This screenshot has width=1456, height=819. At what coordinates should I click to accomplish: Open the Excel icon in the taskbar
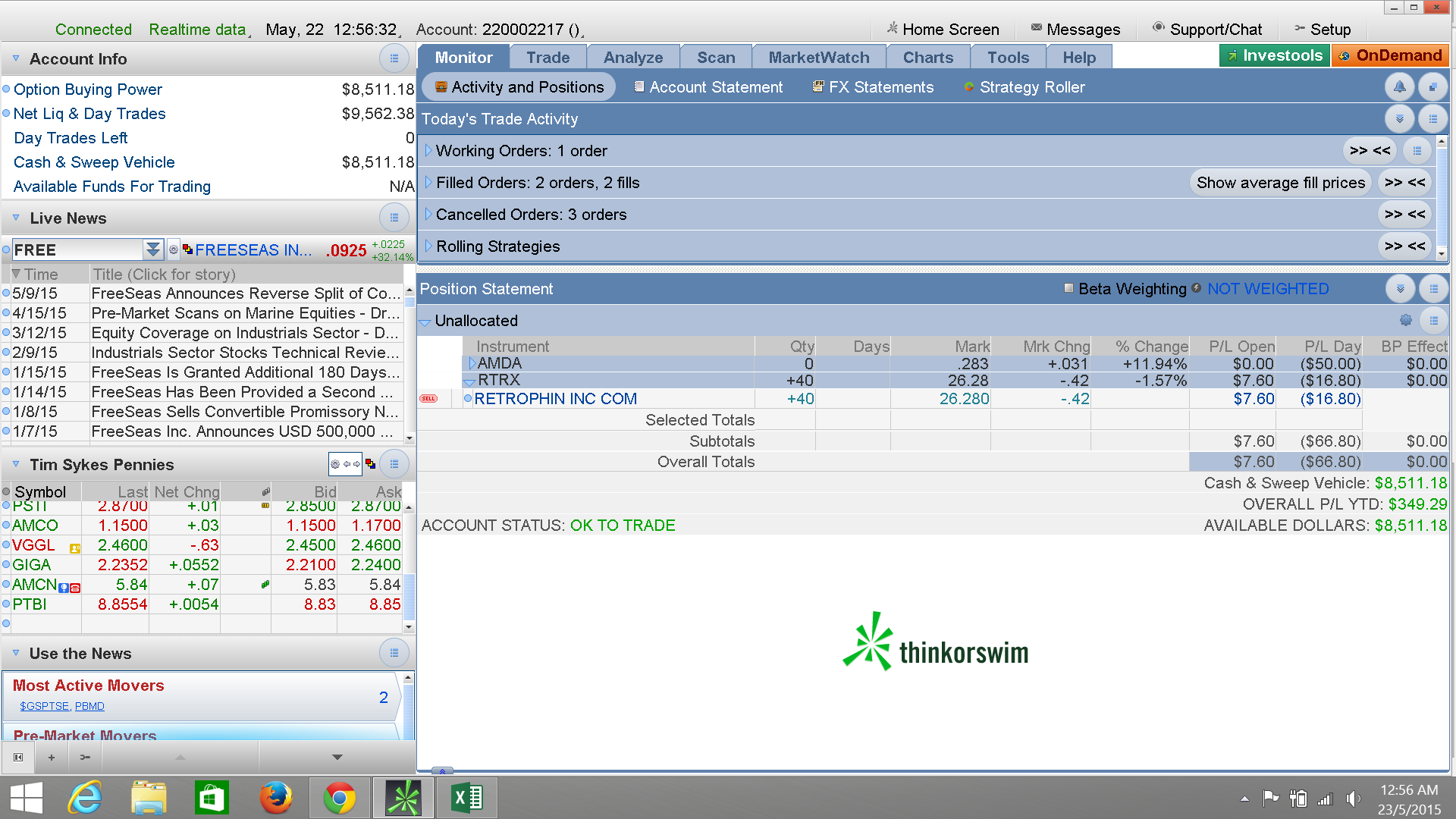pyautogui.click(x=467, y=798)
